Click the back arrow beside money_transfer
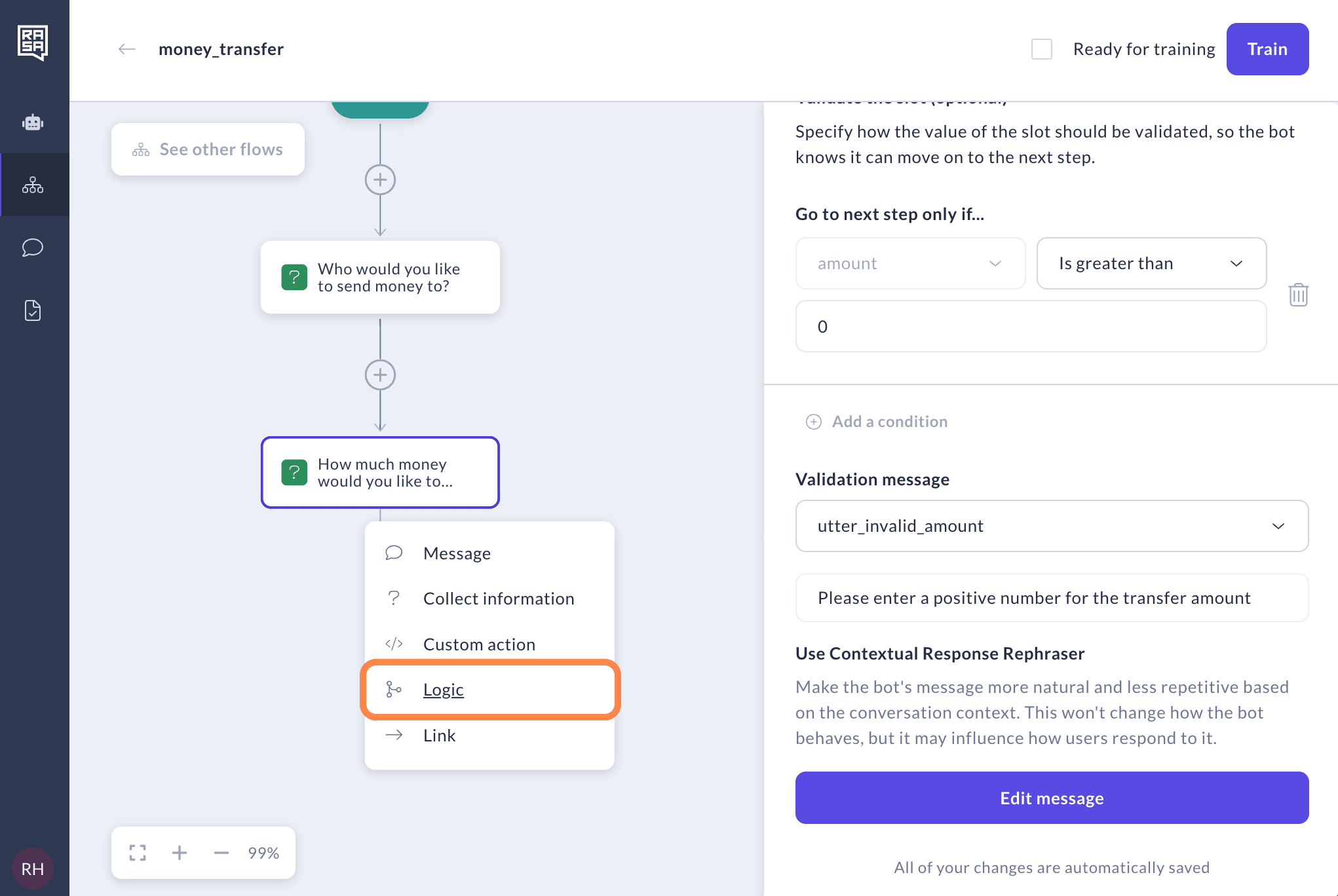The height and width of the screenshot is (896, 1338). tap(126, 49)
